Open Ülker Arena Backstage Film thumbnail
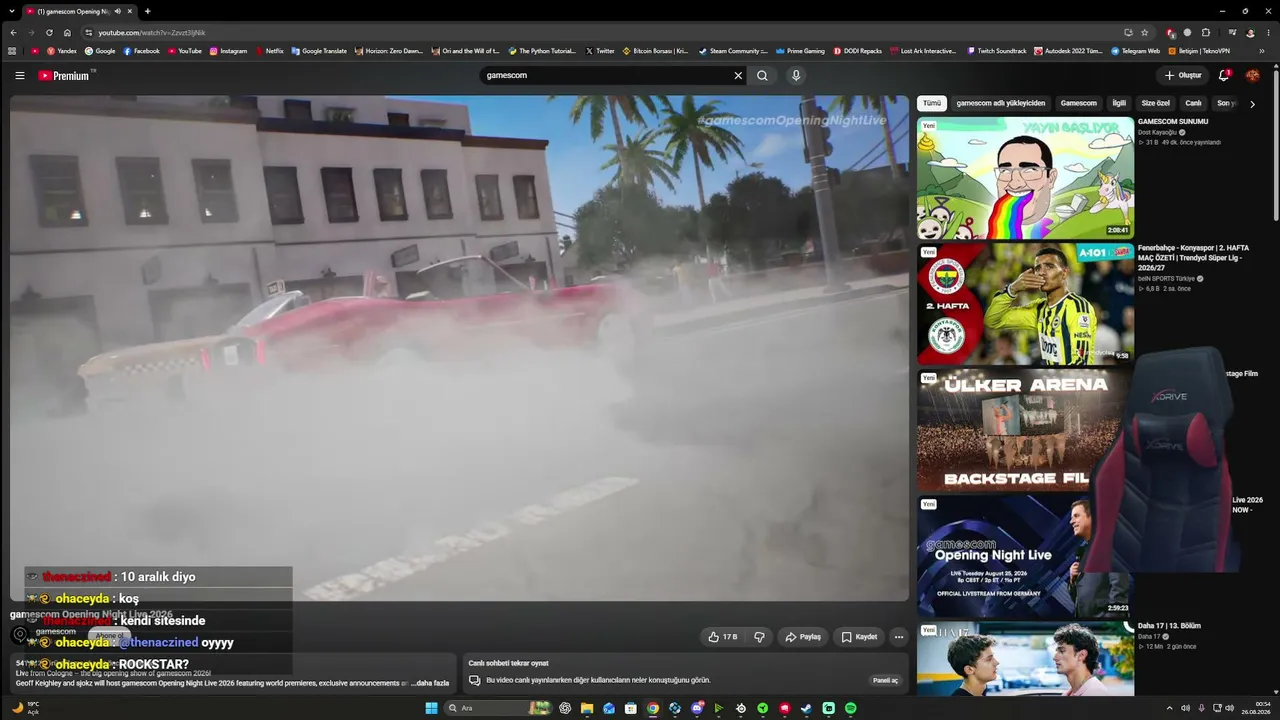Screen dimensions: 1280x720 pos(1025,430)
